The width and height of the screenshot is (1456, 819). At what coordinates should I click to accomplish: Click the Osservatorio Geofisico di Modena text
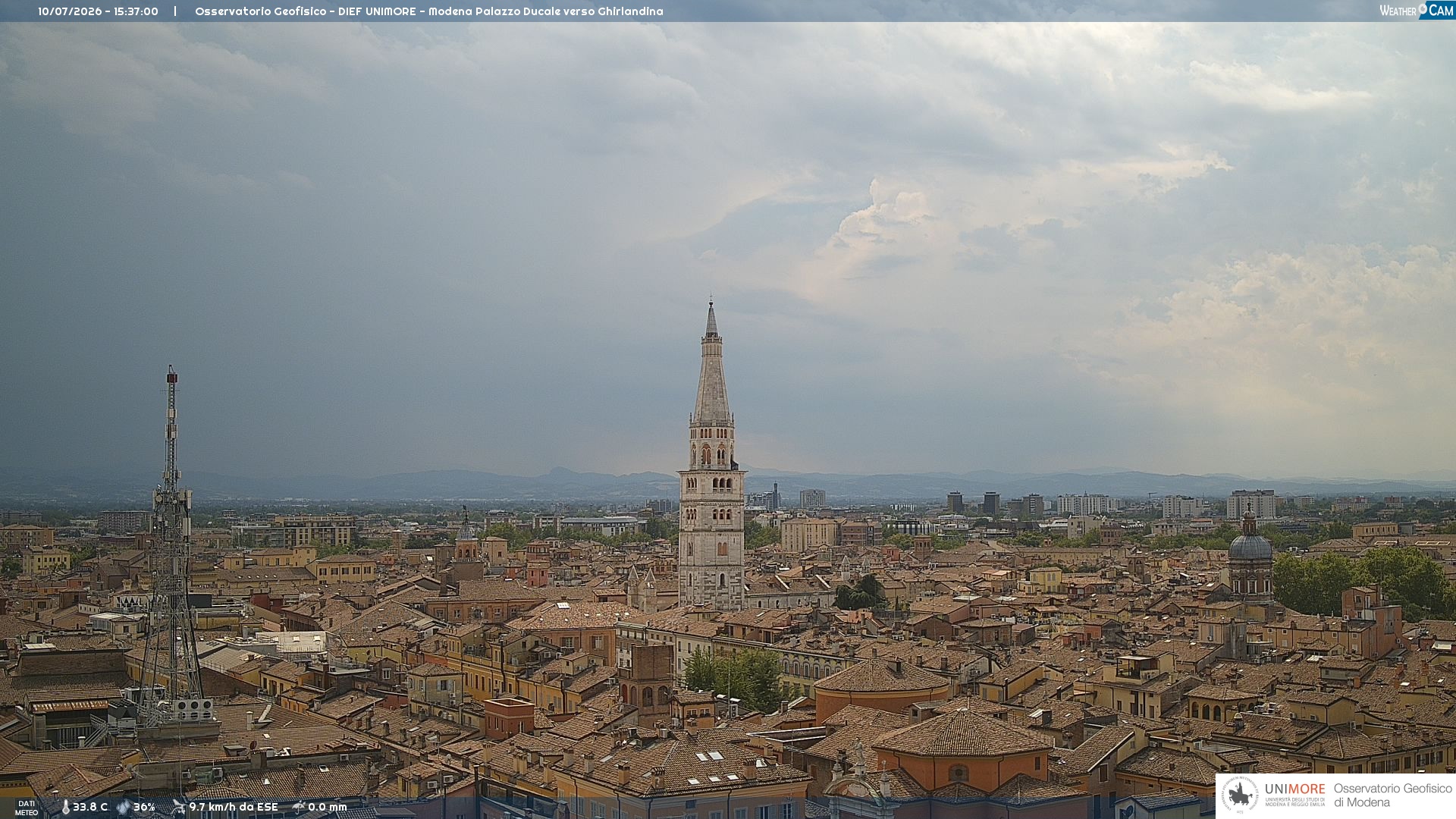pos(1392,795)
